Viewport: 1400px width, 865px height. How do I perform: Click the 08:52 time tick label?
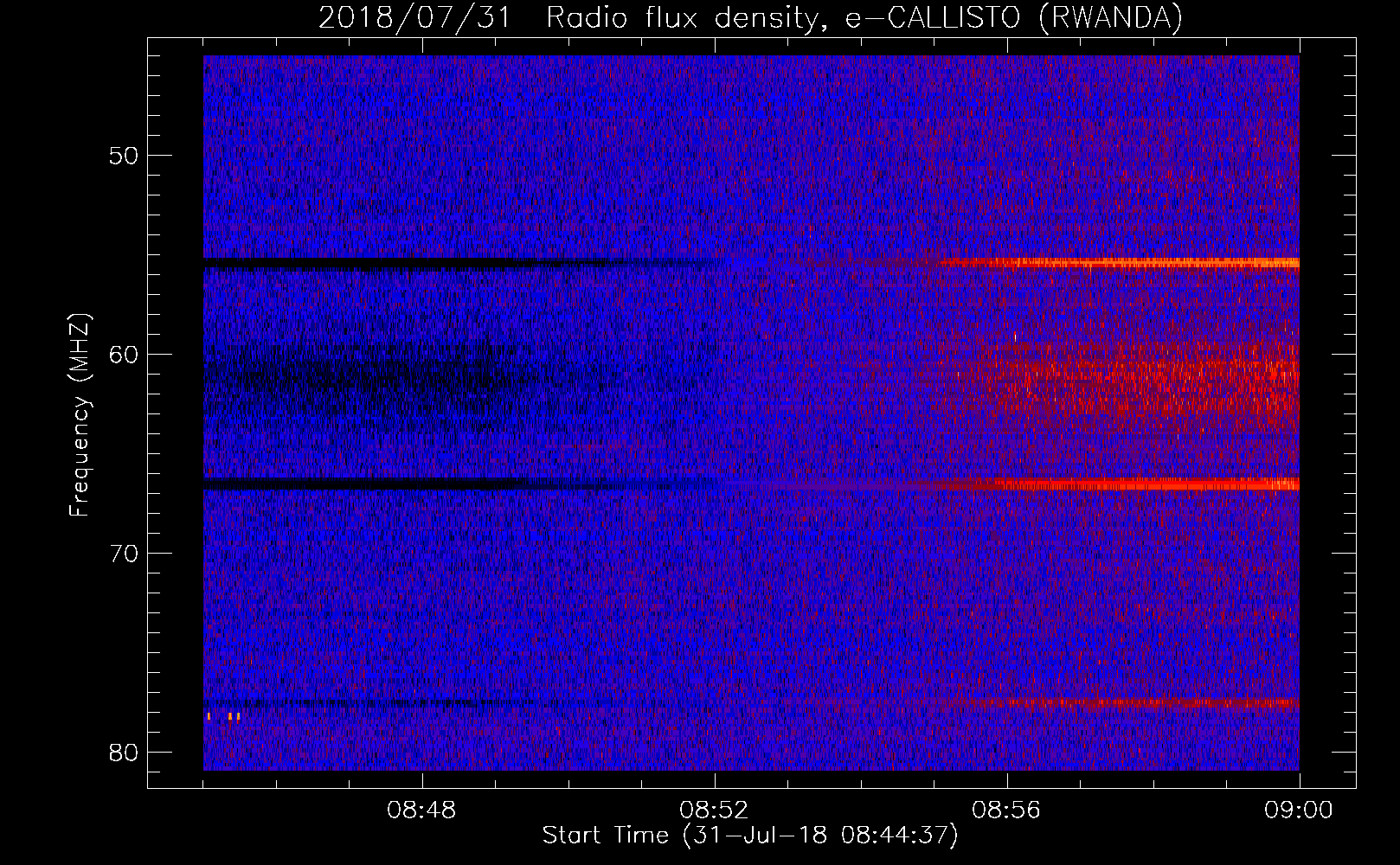point(715,811)
